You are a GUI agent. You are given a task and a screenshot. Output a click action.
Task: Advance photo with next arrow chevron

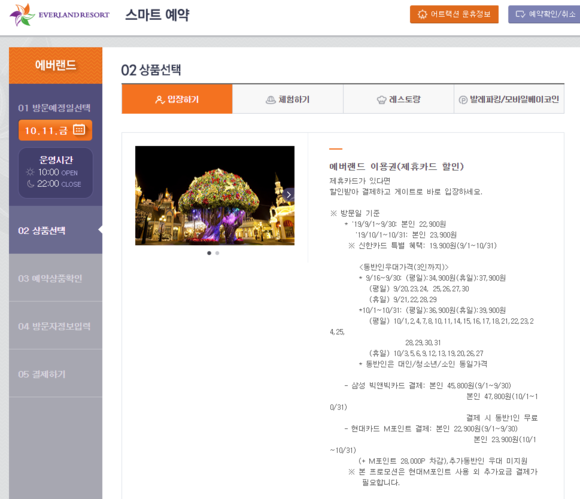coord(289,195)
